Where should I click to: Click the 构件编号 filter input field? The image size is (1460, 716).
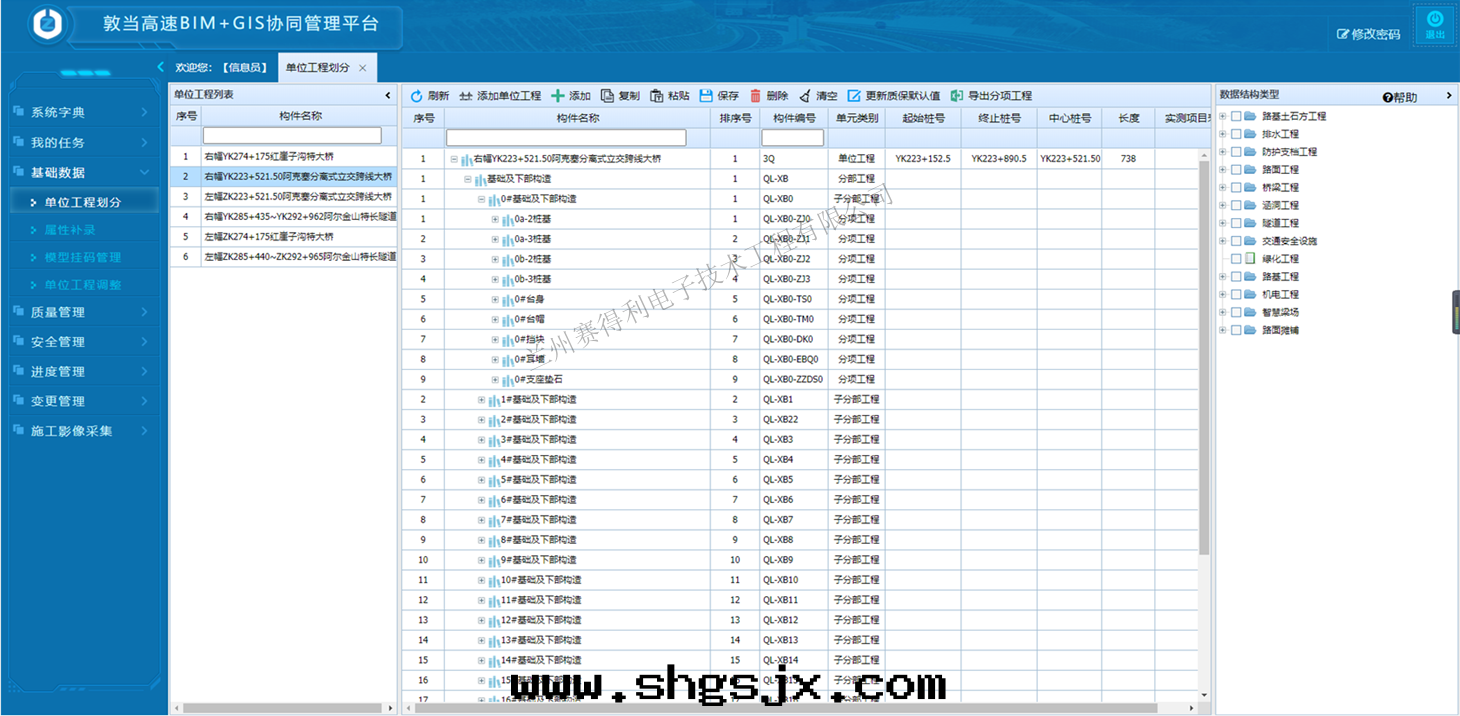(792, 138)
